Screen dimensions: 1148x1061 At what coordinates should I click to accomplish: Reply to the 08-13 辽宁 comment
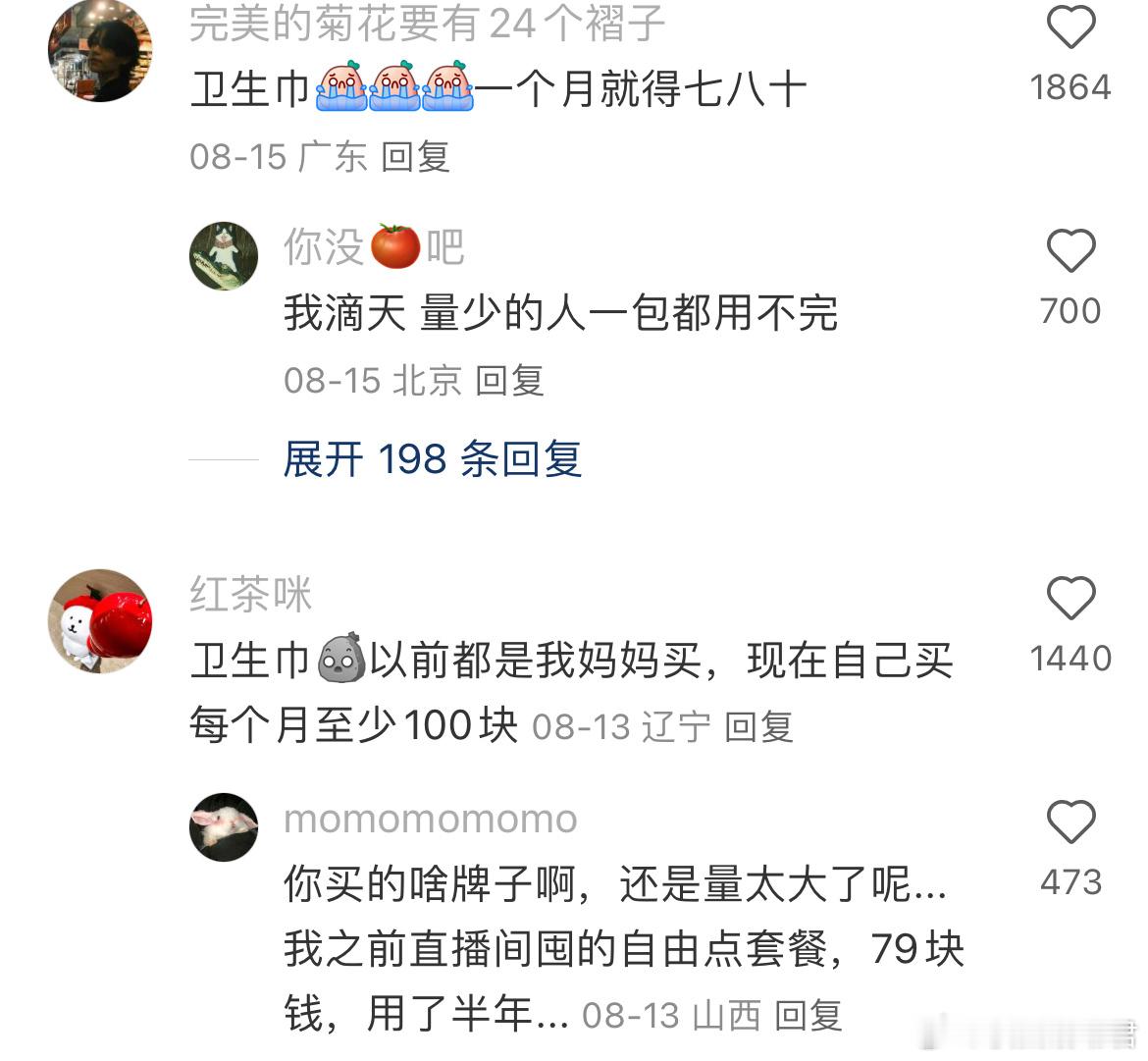pyautogui.click(x=758, y=727)
